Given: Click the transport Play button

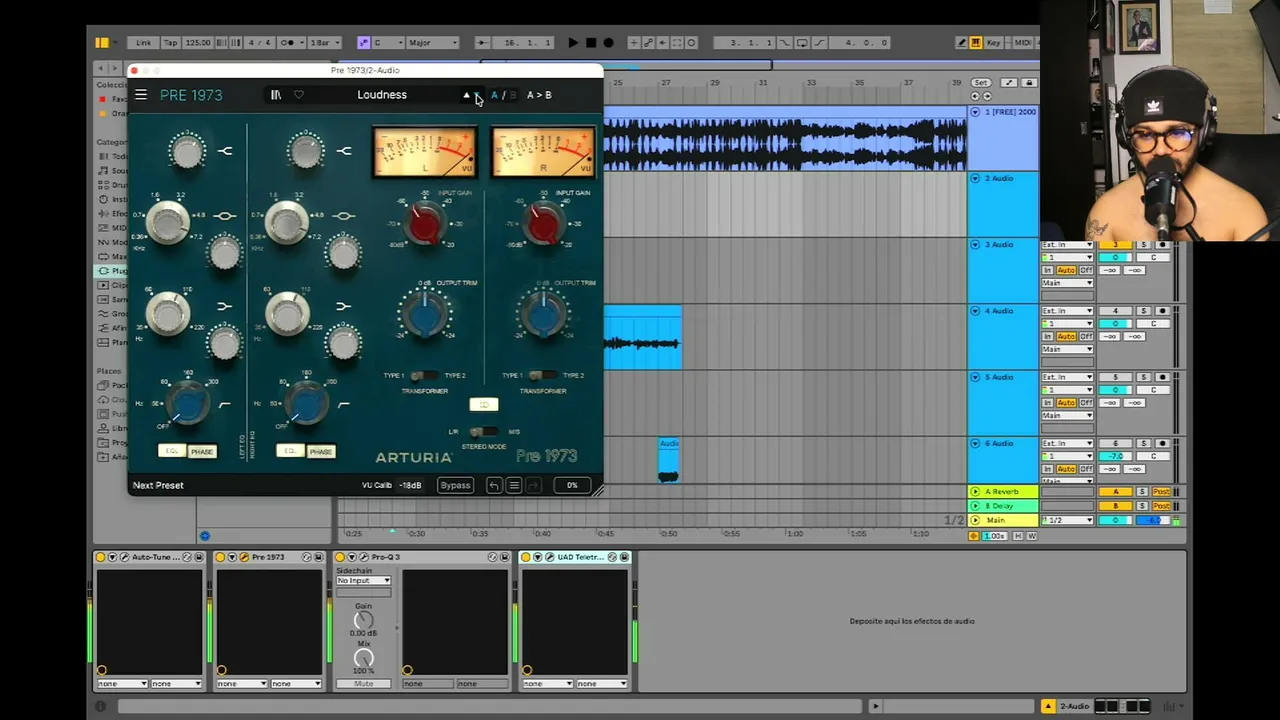Looking at the screenshot, I should (x=572, y=43).
